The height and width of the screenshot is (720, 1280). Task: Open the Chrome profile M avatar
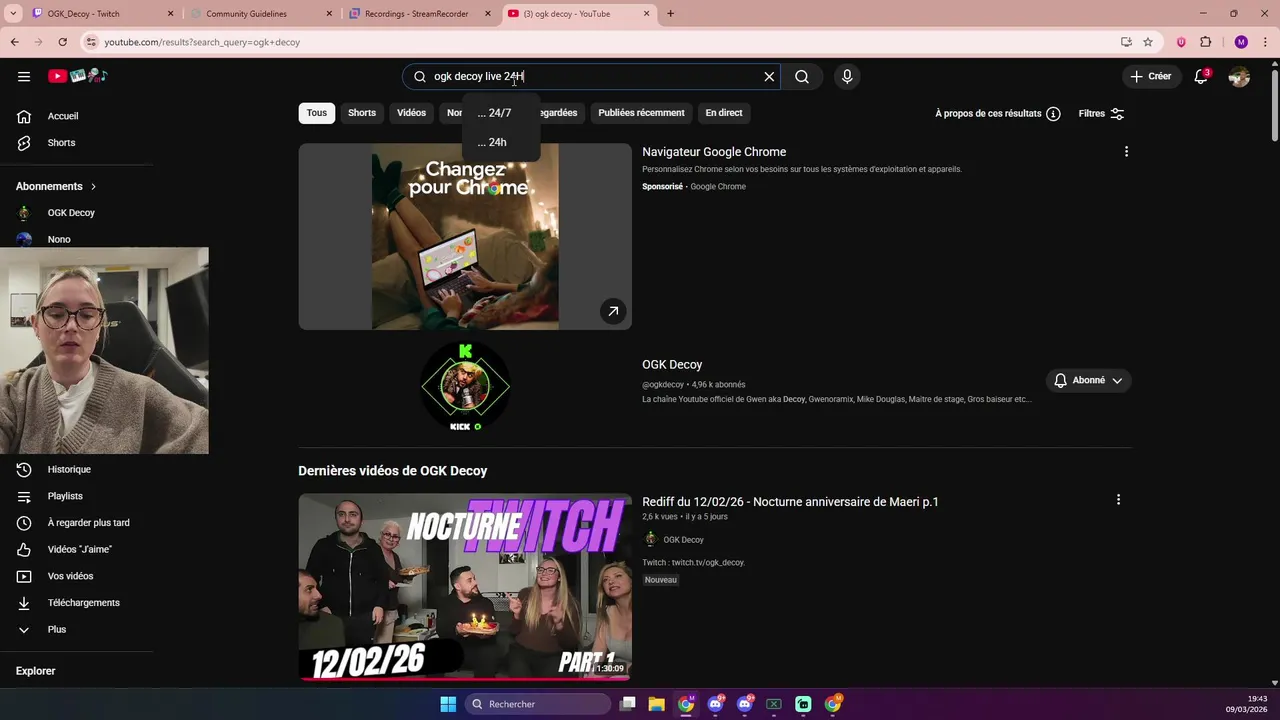[1241, 42]
